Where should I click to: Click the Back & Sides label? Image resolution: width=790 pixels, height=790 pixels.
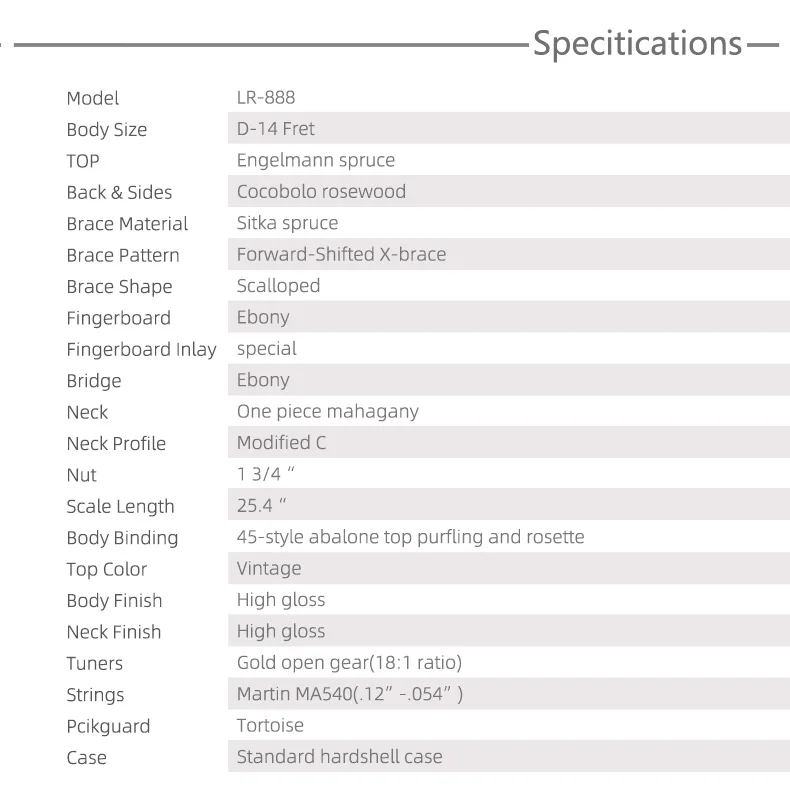click(x=119, y=192)
